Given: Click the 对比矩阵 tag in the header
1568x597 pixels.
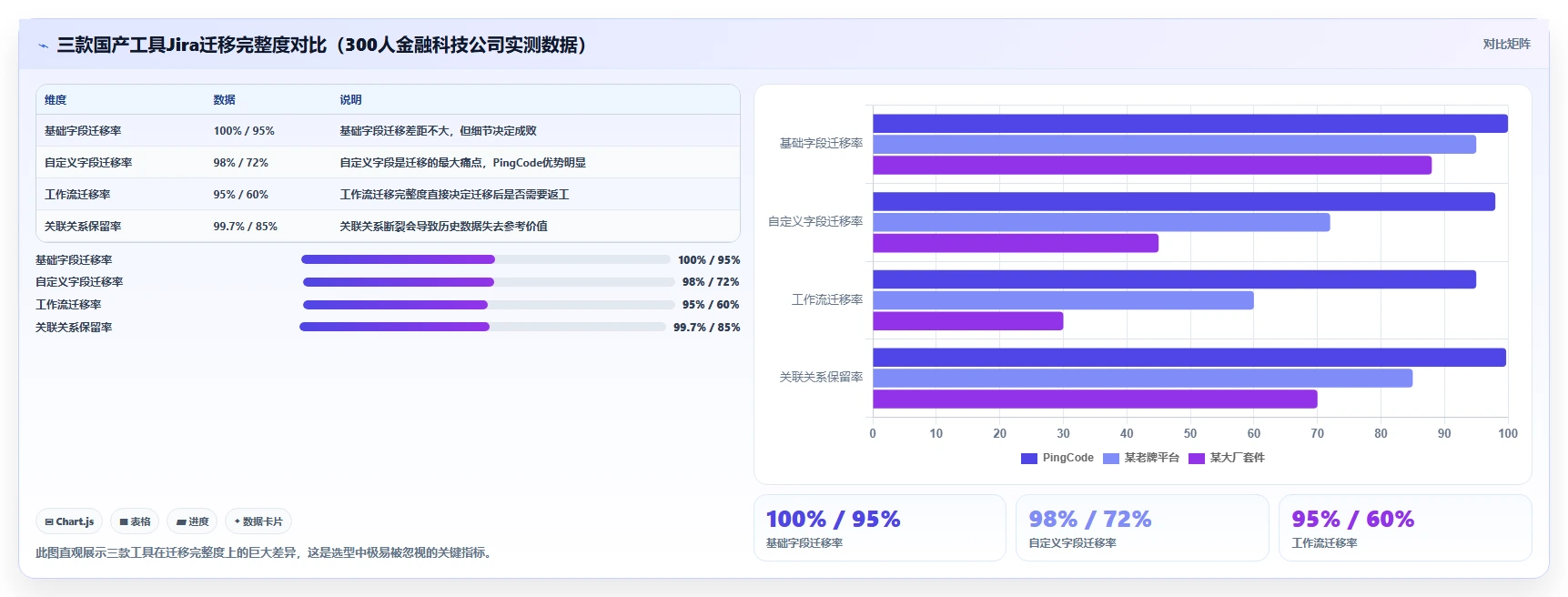Looking at the screenshot, I should (x=1506, y=44).
